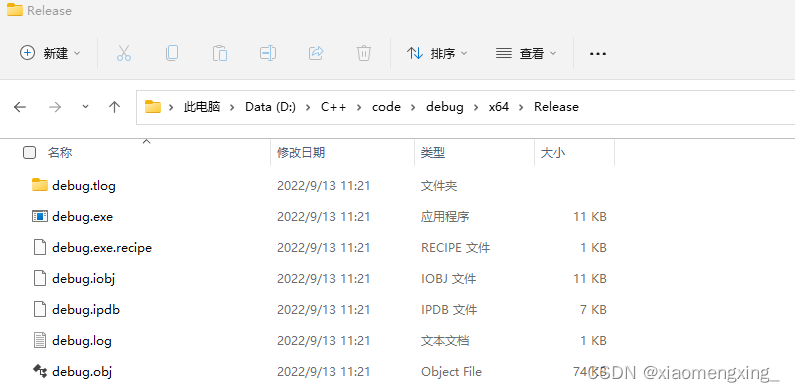Screen dimensions: 795x392
Task: Click the Delete trash bin icon
Action: (x=364, y=53)
